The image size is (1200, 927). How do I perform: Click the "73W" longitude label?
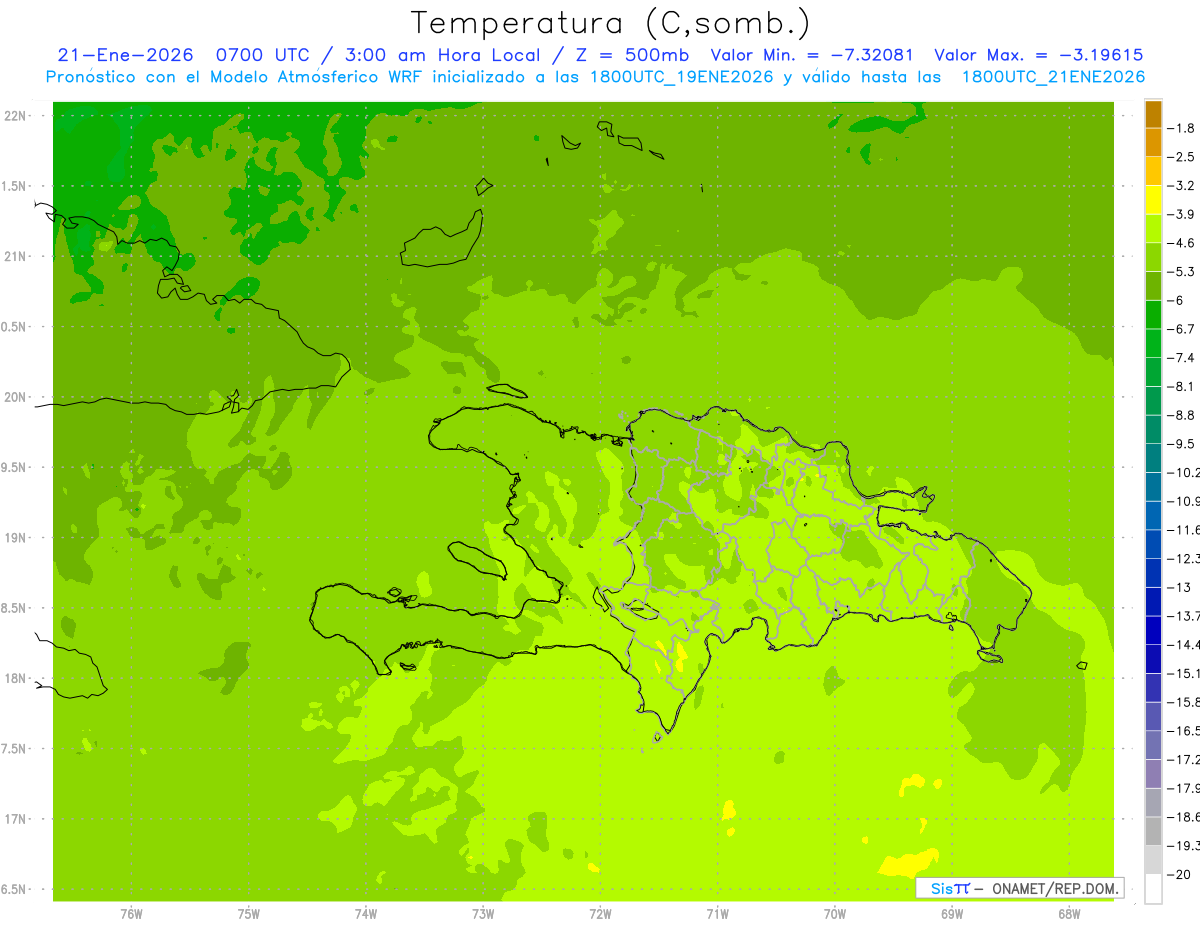pos(483,914)
